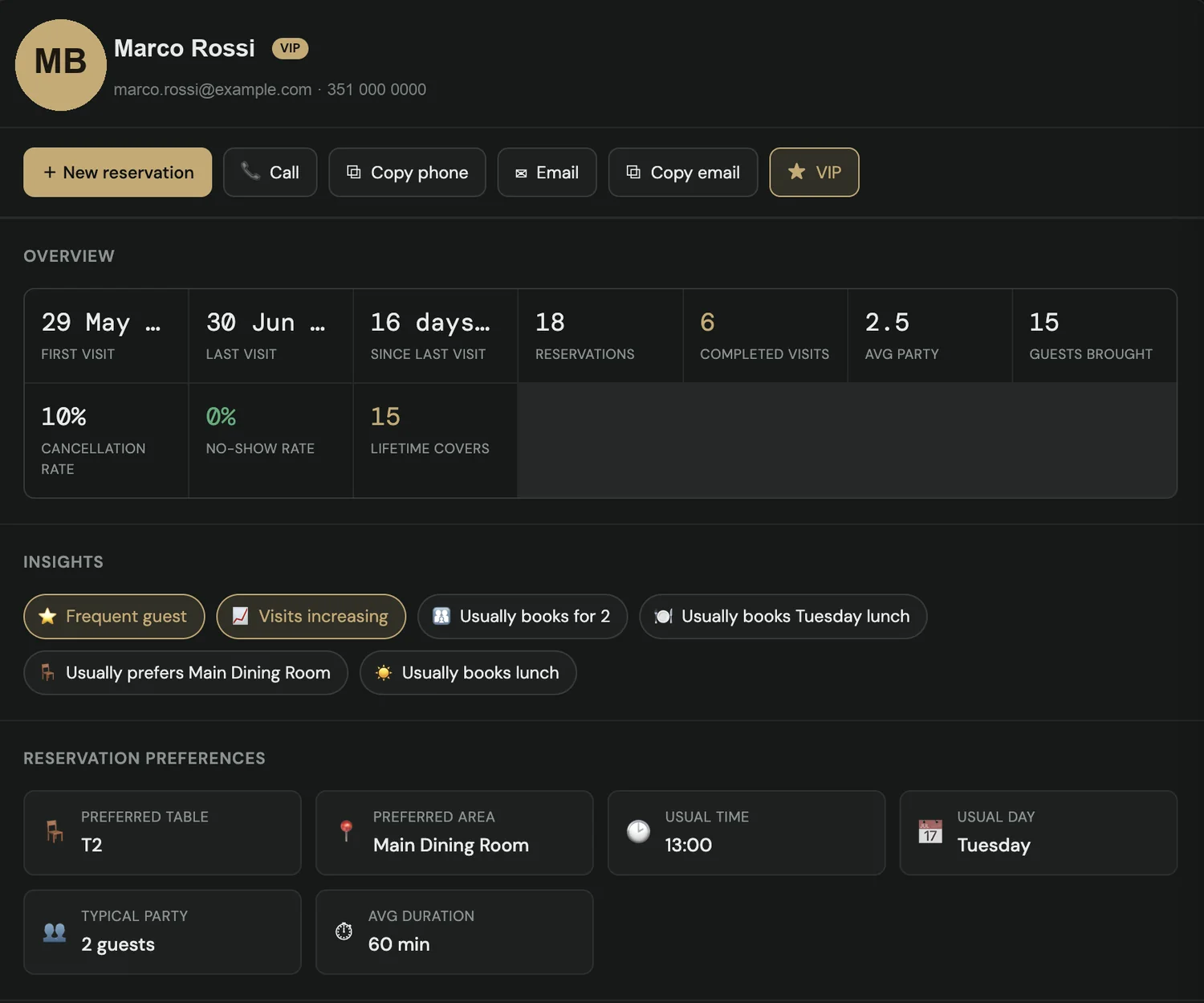The image size is (1204, 1003).
Task: Click the phone icon in Call button
Action: click(250, 171)
